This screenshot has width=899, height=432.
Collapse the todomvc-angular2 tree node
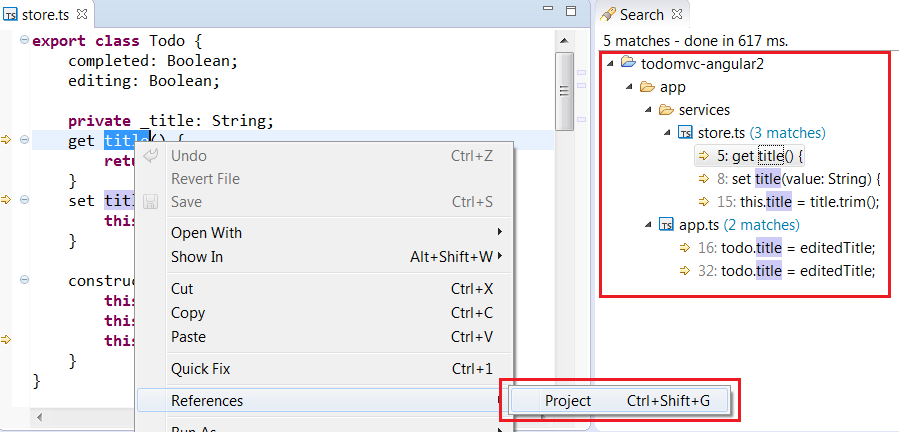click(610, 64)
